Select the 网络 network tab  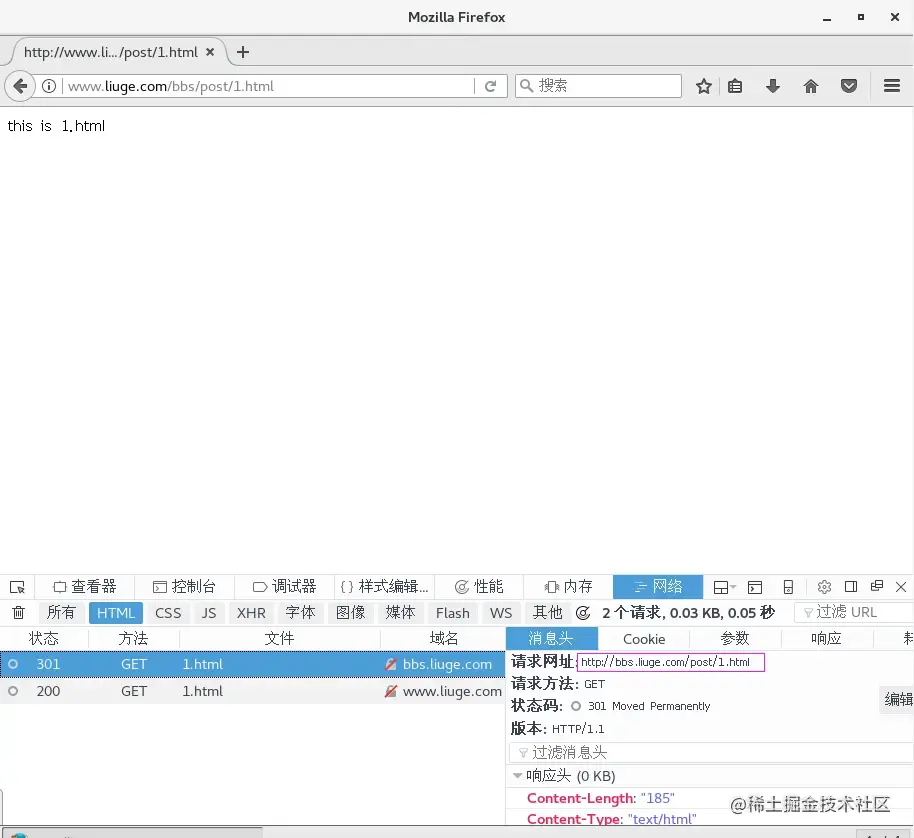[658, 587]
